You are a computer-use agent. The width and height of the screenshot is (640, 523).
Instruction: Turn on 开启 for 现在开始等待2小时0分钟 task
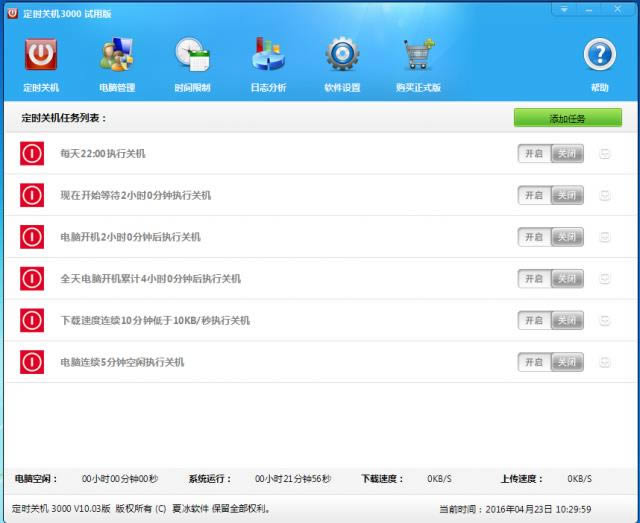(534, 195)
